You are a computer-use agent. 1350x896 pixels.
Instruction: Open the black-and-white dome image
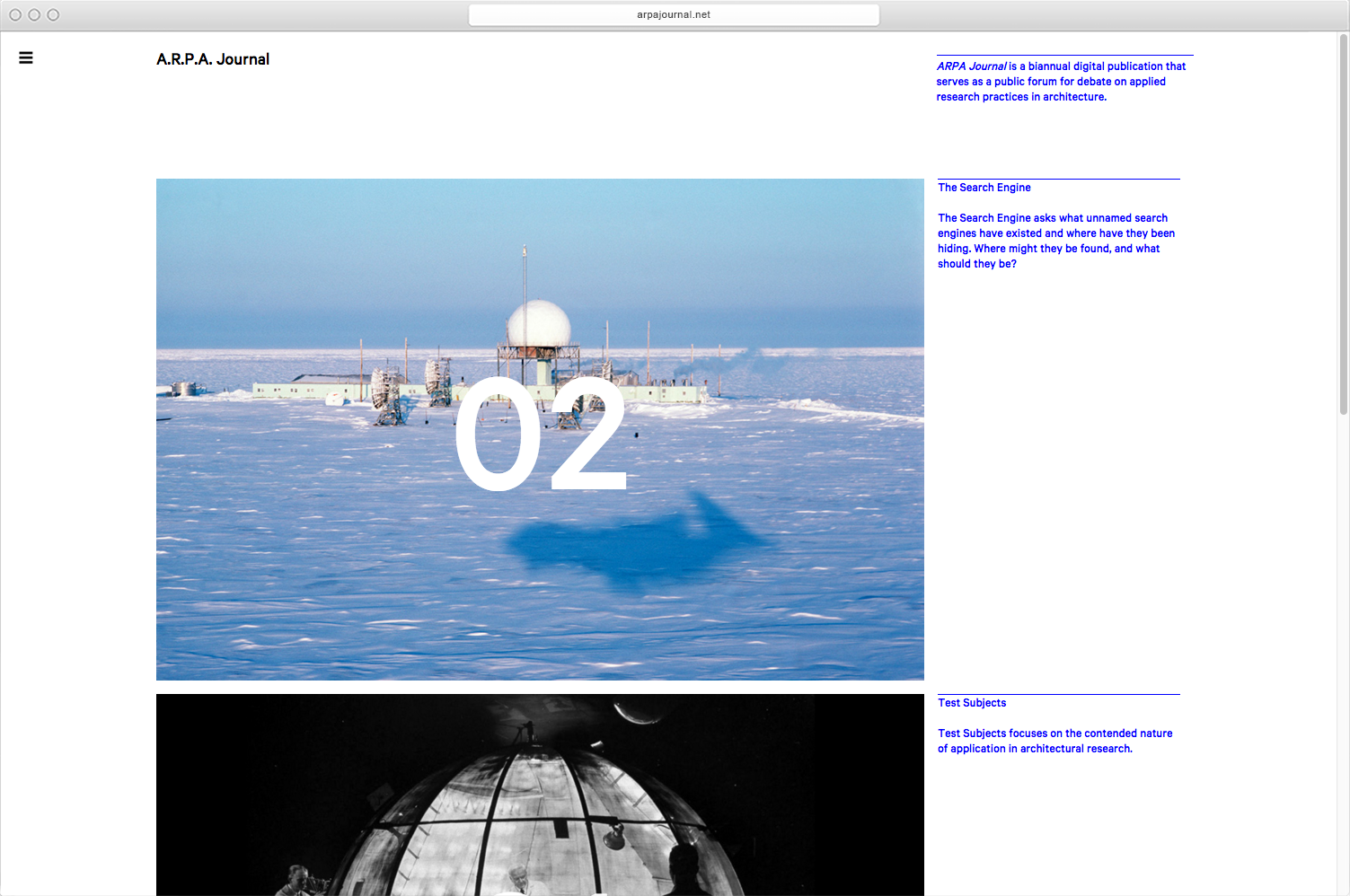(x=540, y=795)
